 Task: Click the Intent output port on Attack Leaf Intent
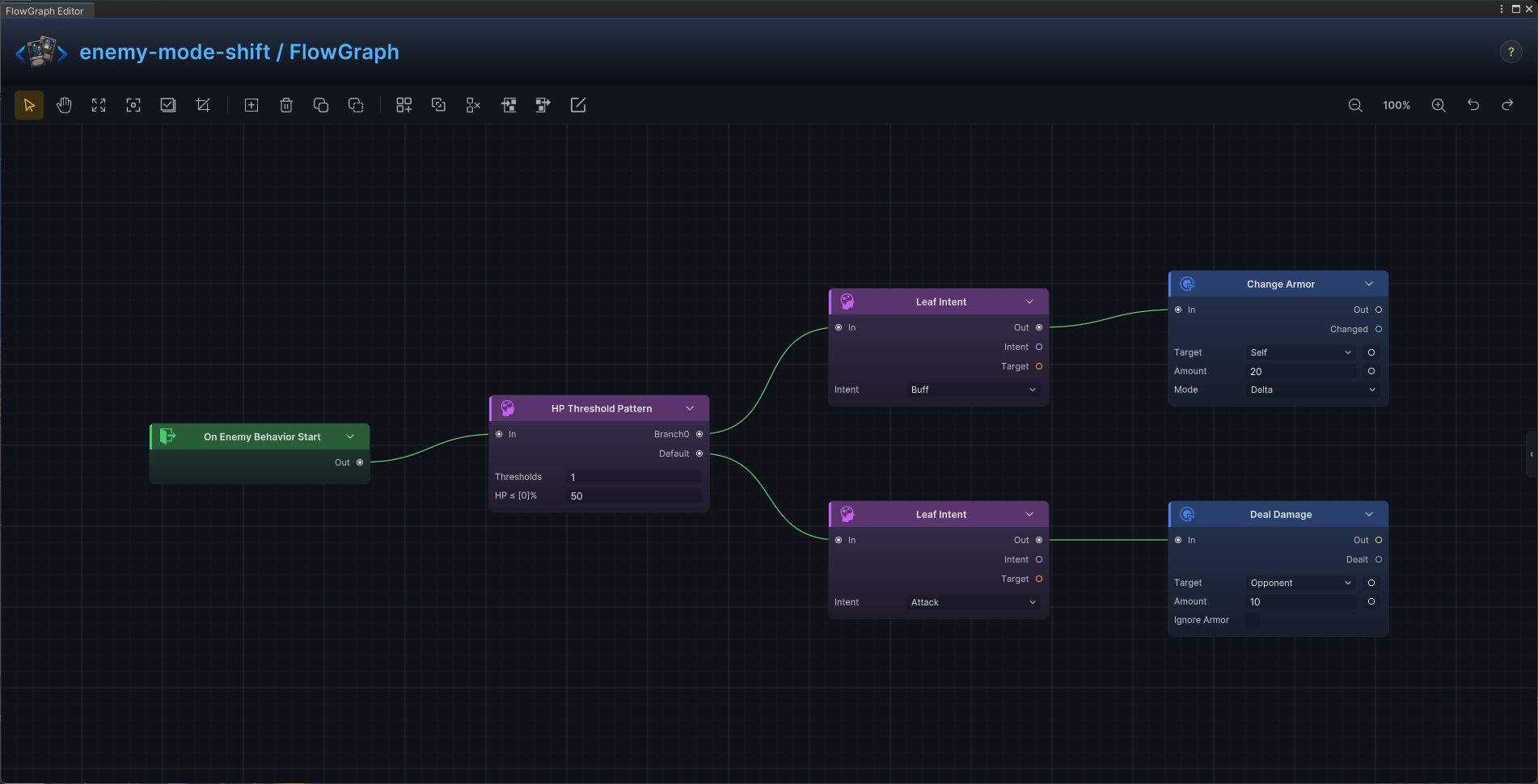pyautogui.click(x=1039, y=559)
